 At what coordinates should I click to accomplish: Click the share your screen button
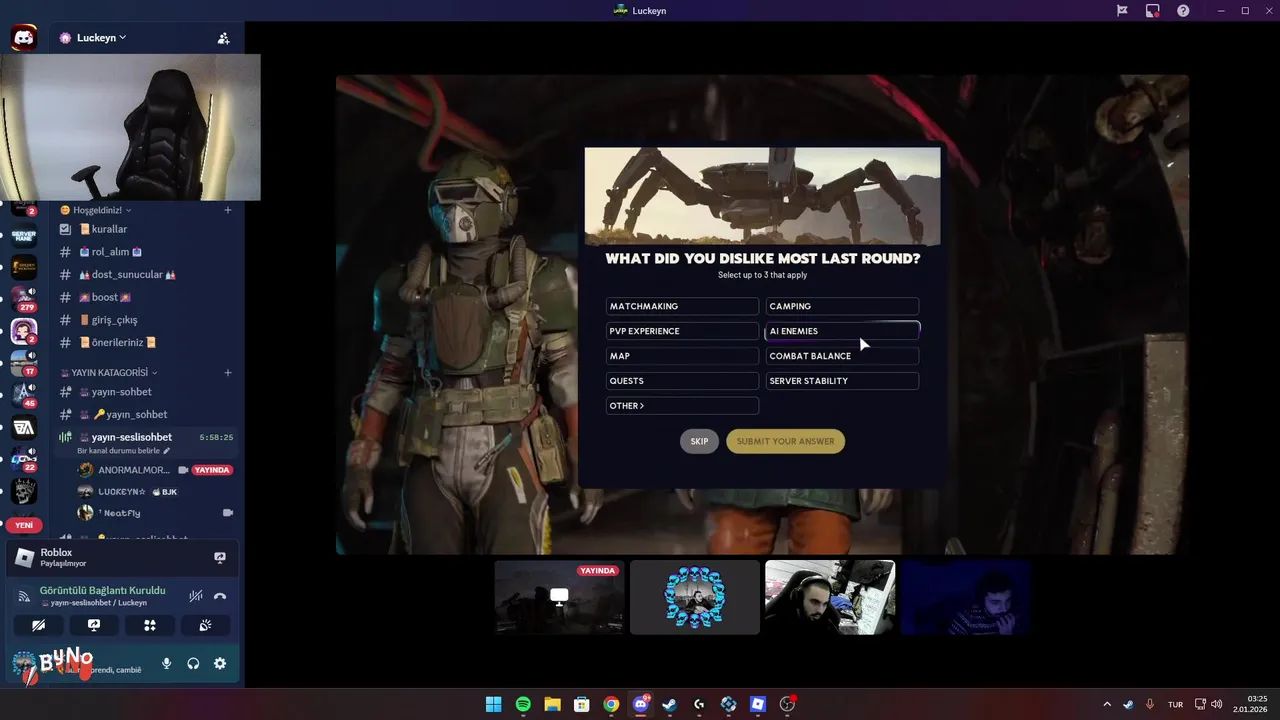[94, 625]
